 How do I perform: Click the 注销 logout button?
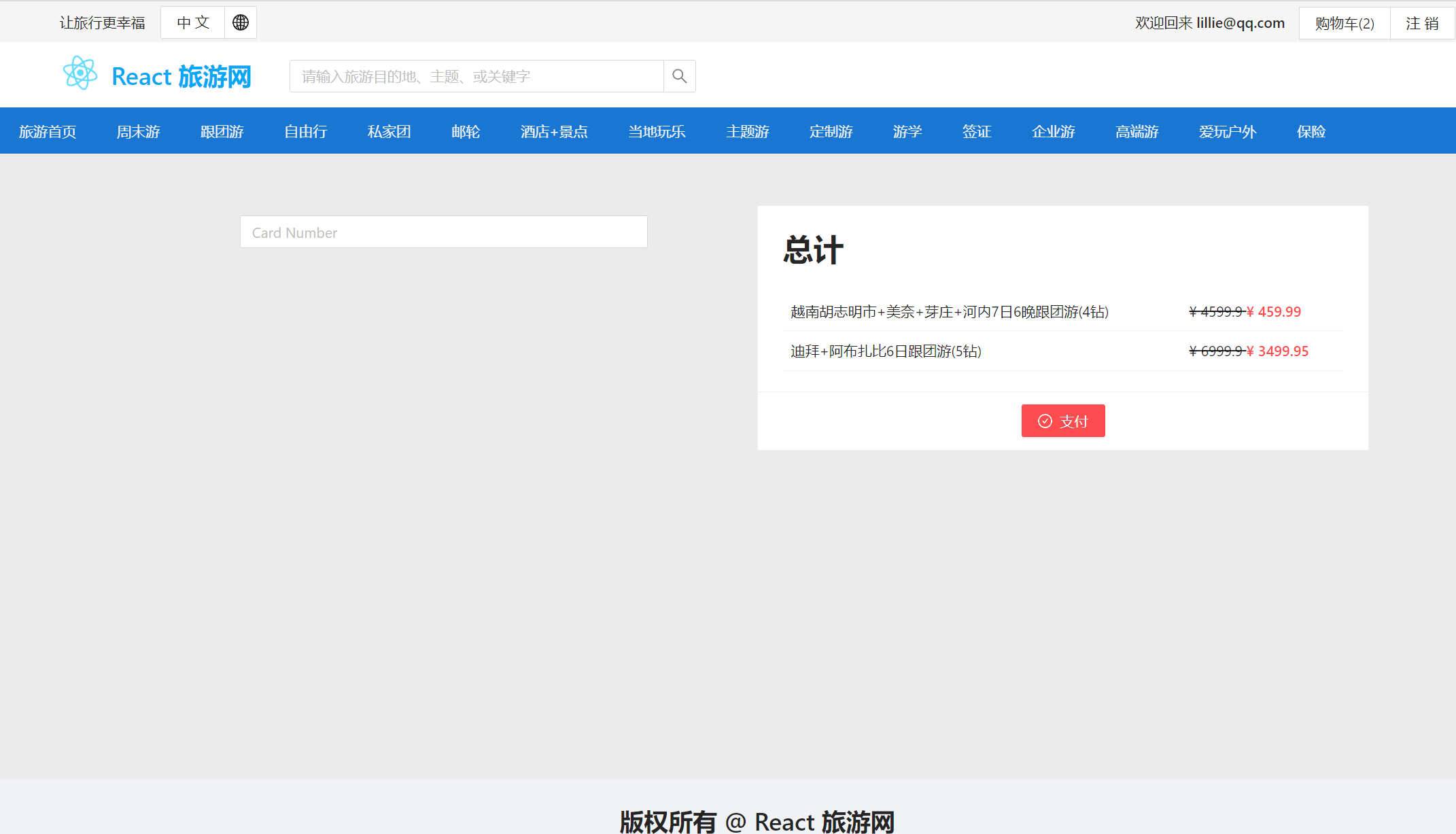tap(1422, 23)
